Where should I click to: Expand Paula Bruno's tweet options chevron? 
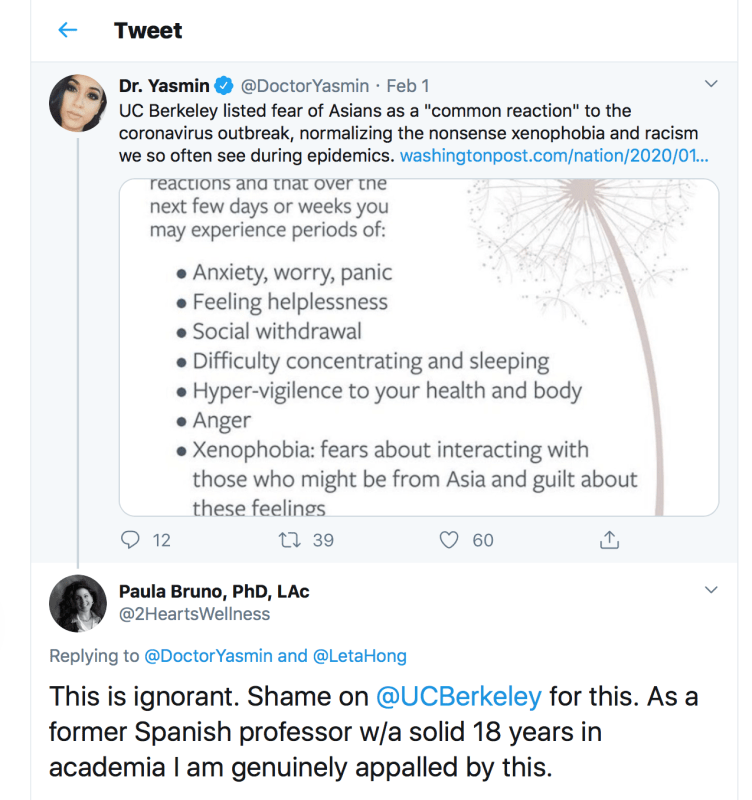(711, 590)
